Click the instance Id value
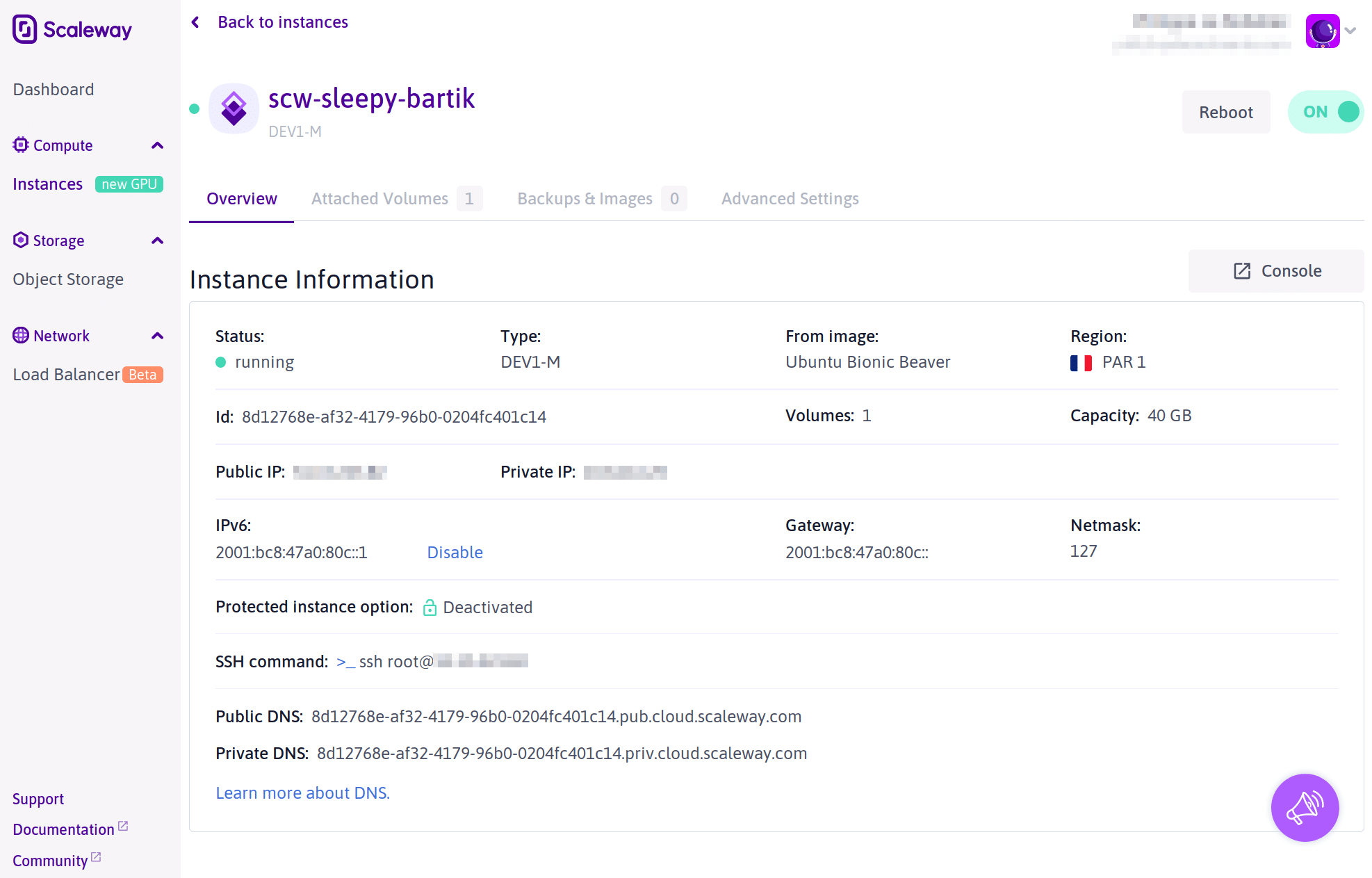Image resolution: width=1372 pixels, height=878 pixels. pos(393,417)
